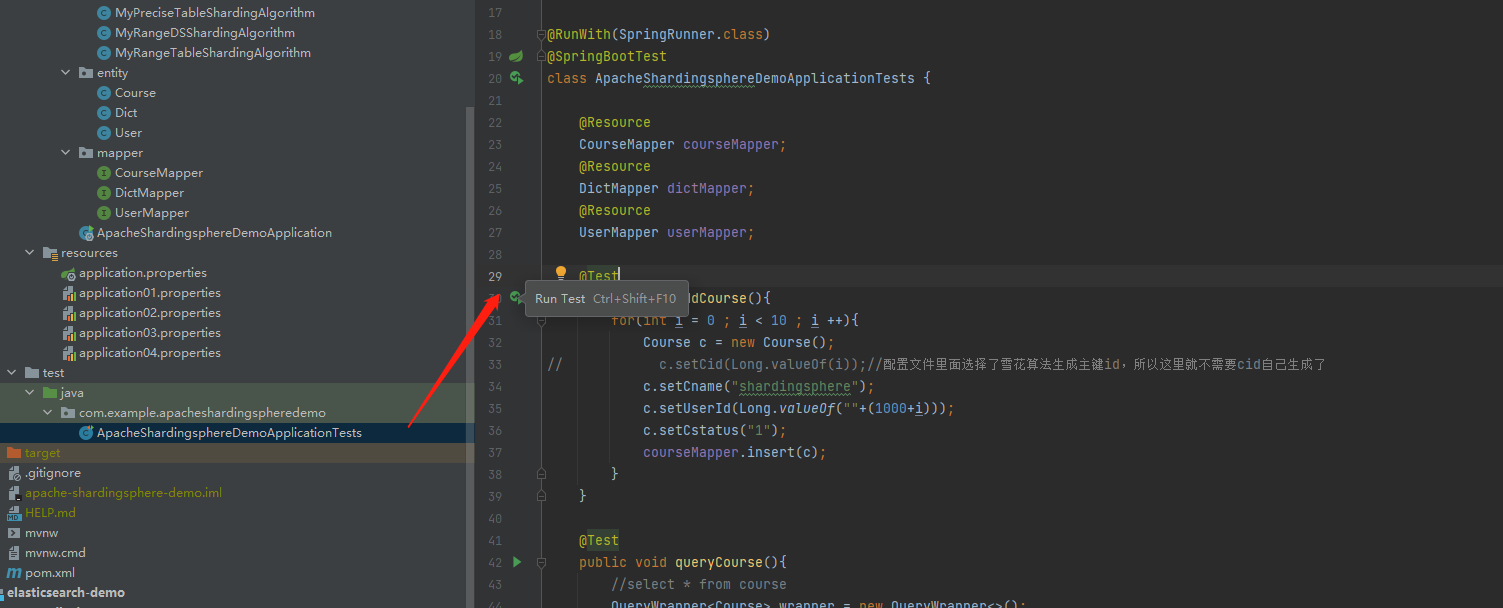Collapse the test folder node
Viewport: 1503px width, 608px height.
[x=12, y=373]
